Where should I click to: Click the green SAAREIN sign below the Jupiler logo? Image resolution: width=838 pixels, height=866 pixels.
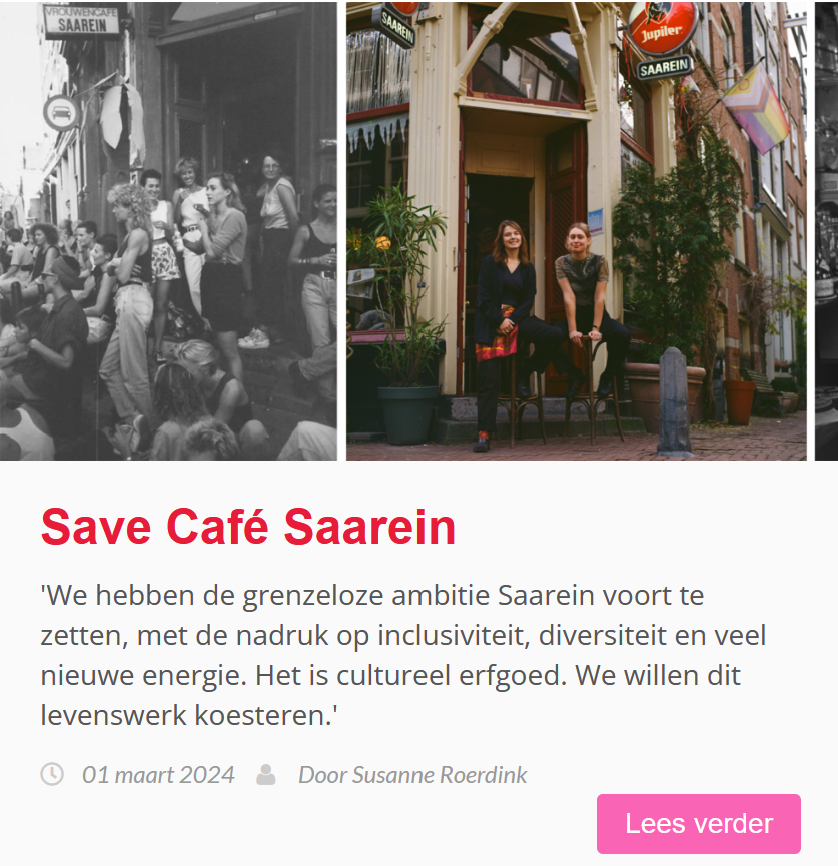coord(665,67)
